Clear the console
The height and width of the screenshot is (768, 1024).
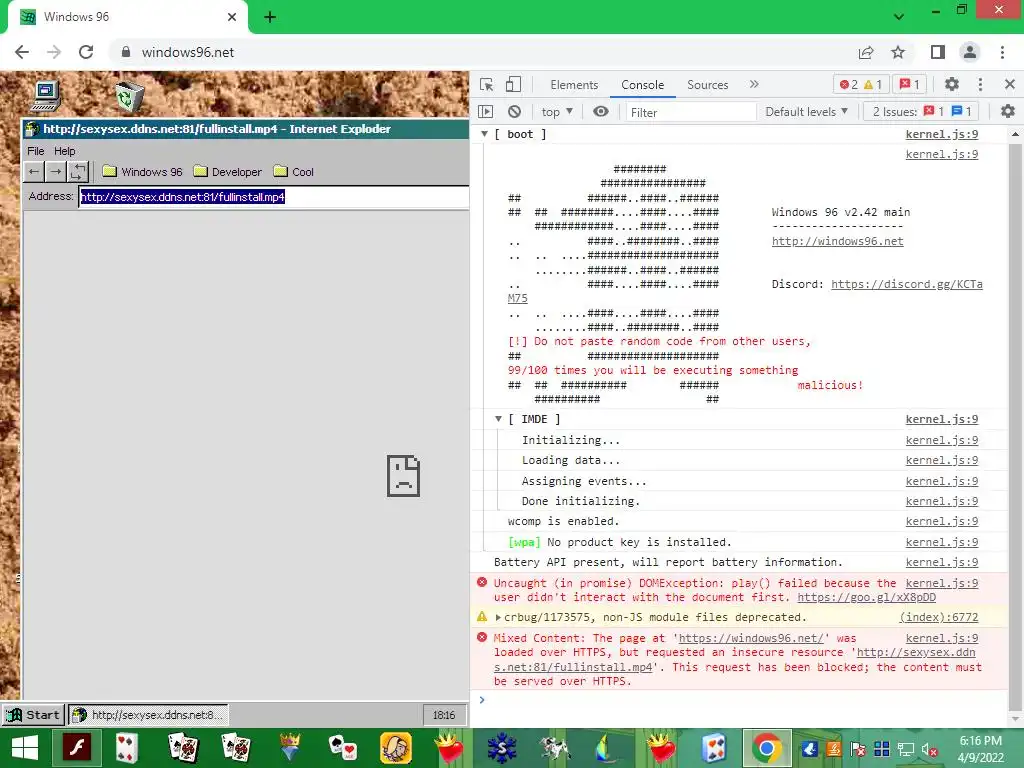pos(515,112)
